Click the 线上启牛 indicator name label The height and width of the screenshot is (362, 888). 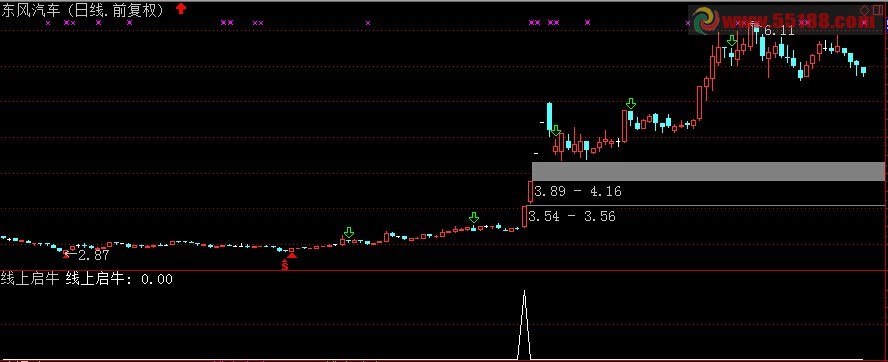pyautogui.click(x=30, y=279)
